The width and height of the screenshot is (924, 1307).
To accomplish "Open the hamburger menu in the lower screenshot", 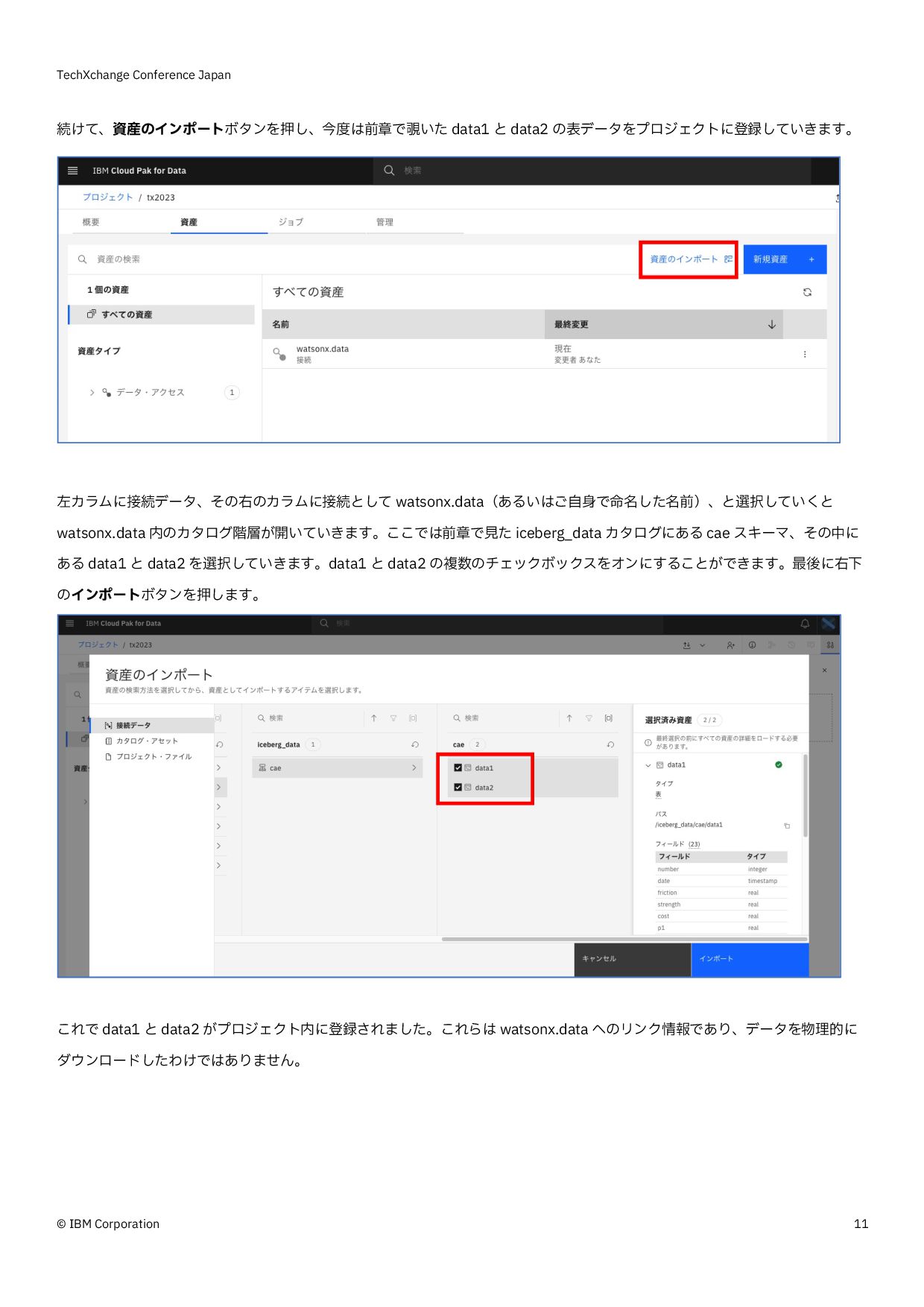I will (x=70, y=624).
